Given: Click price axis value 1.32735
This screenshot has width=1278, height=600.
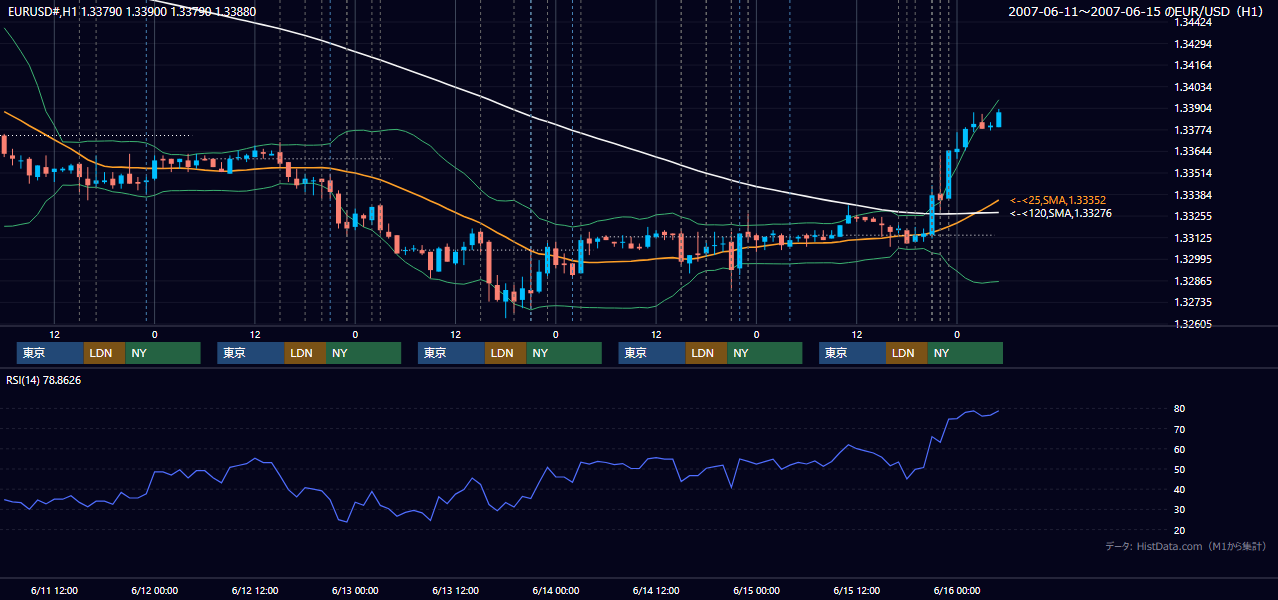Looking at the screenshot, I should [1193, 302].
